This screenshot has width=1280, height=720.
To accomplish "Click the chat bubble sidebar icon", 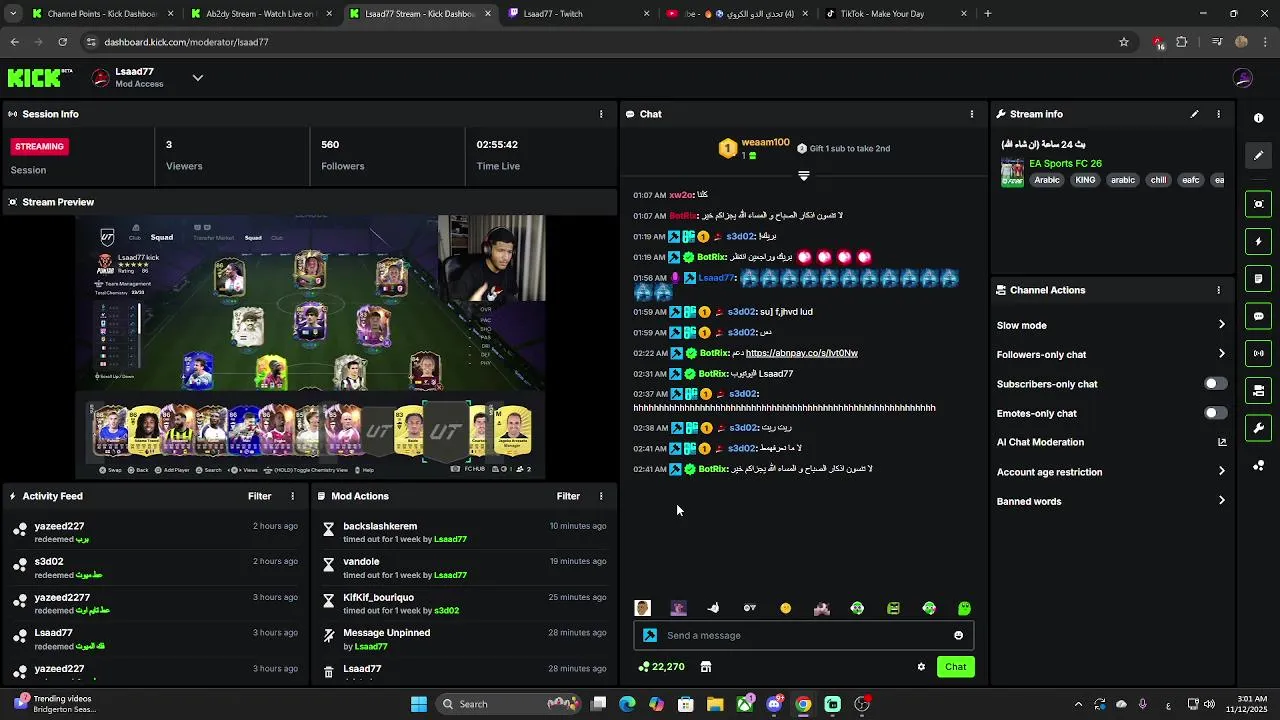I will click(x=1258, y=316).
